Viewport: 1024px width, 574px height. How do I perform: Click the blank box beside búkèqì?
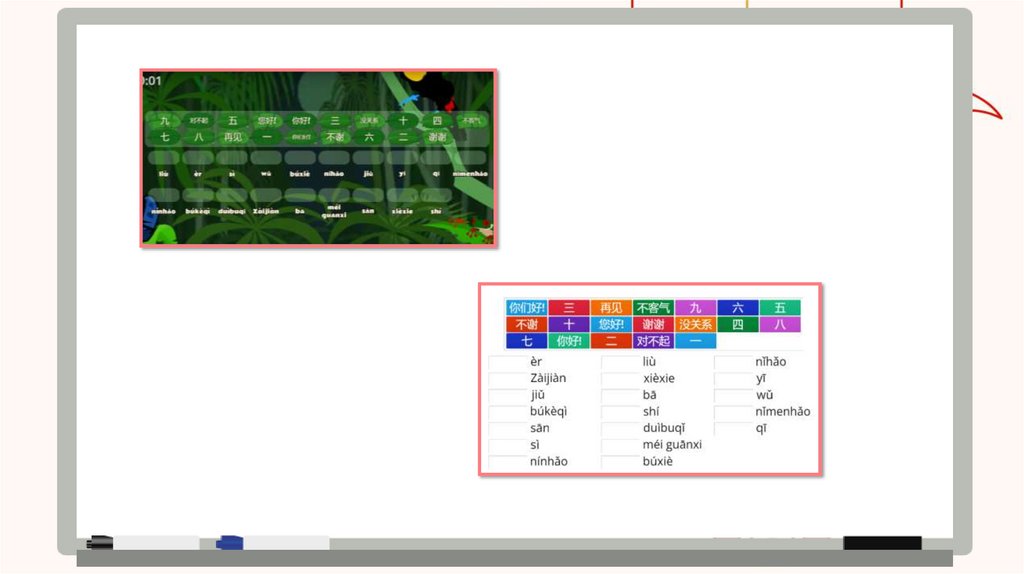(508, 411)
